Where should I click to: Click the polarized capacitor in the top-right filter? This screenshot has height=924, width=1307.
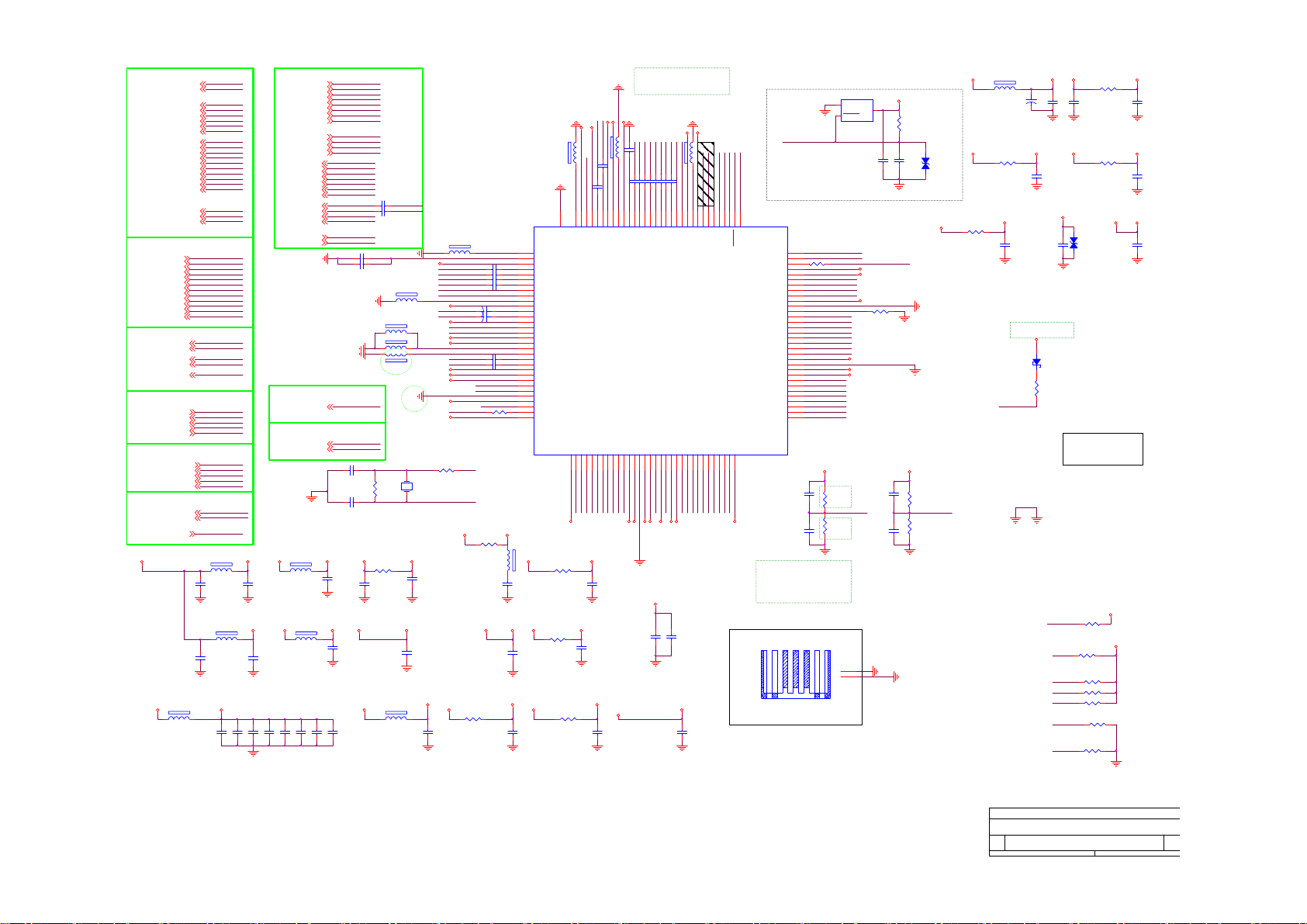pyautogui.click(x=1031, y=101)
